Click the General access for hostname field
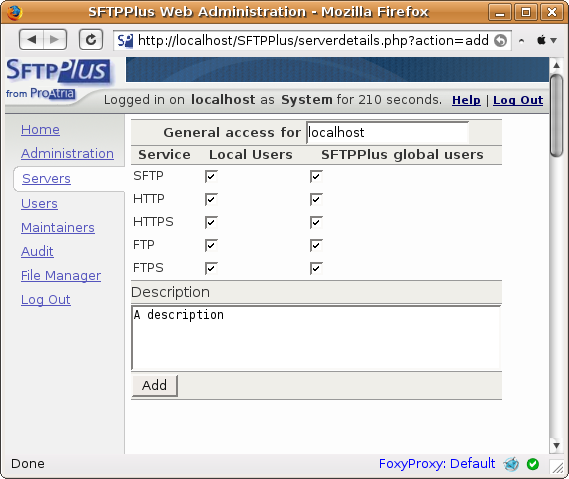The height and width of the screenshot is (479, 569). [x=388, y=132]
